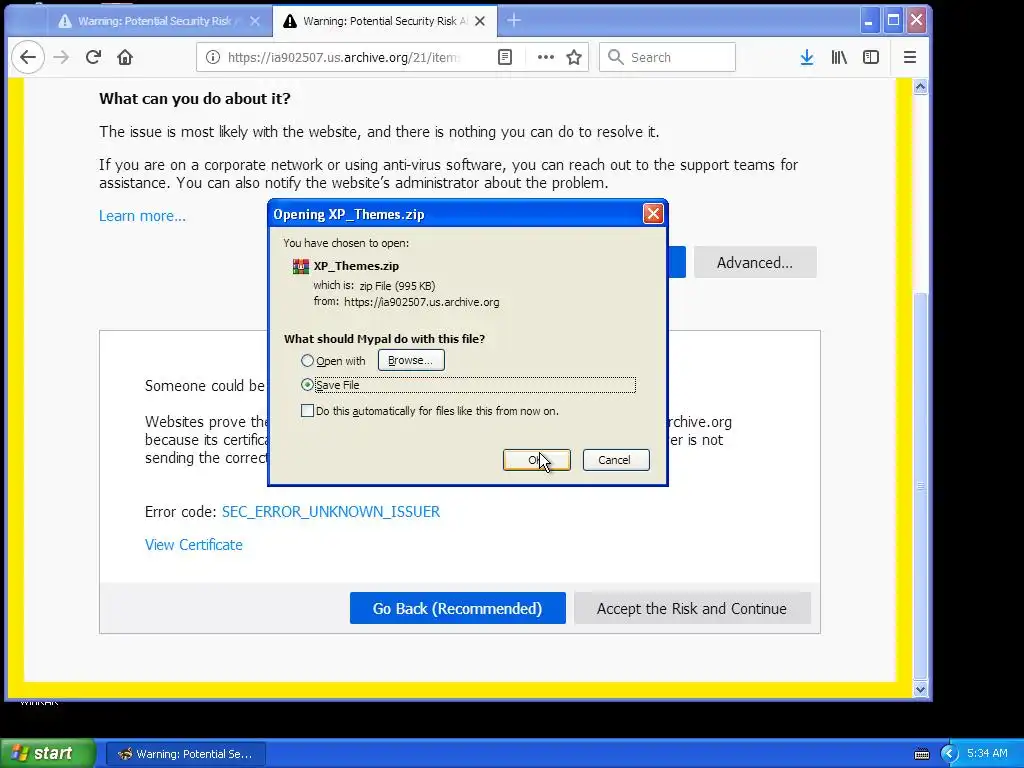Open page actions three-dot menu
The width and height of the screenshot is (1024, 768).
coord(545,57)
